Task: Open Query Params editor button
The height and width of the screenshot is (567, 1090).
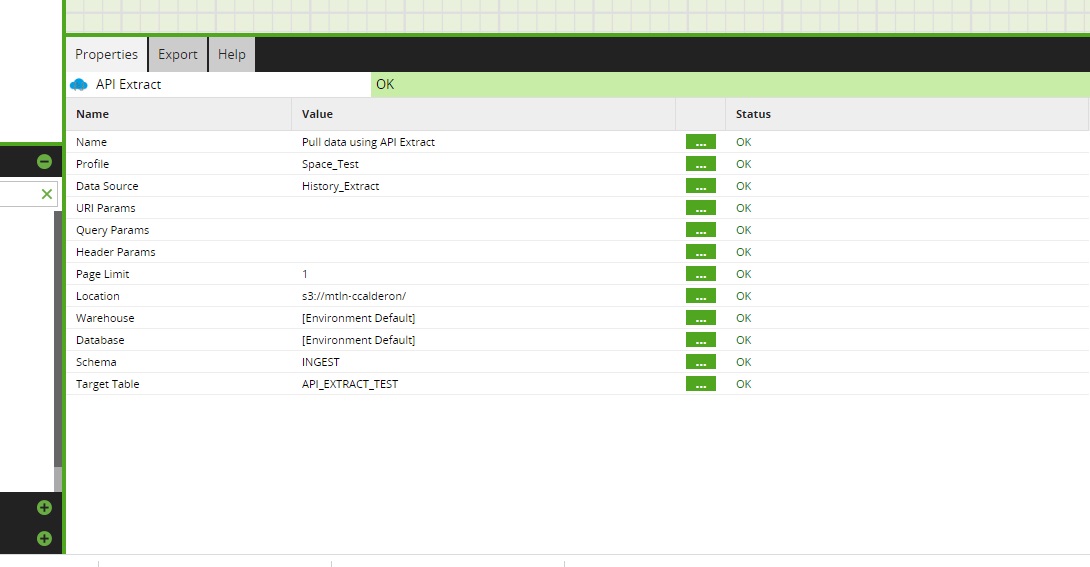Action: point(700,230)
